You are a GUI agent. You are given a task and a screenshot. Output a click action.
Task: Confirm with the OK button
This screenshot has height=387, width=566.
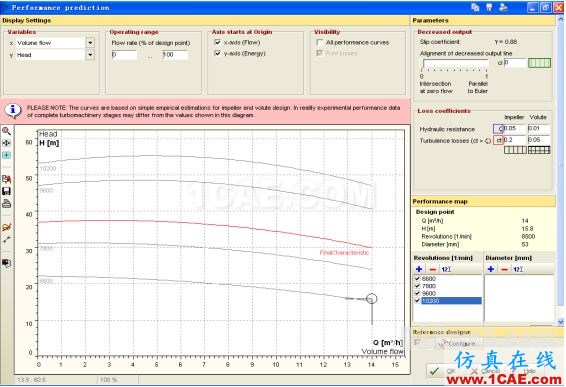coord(443,371)
